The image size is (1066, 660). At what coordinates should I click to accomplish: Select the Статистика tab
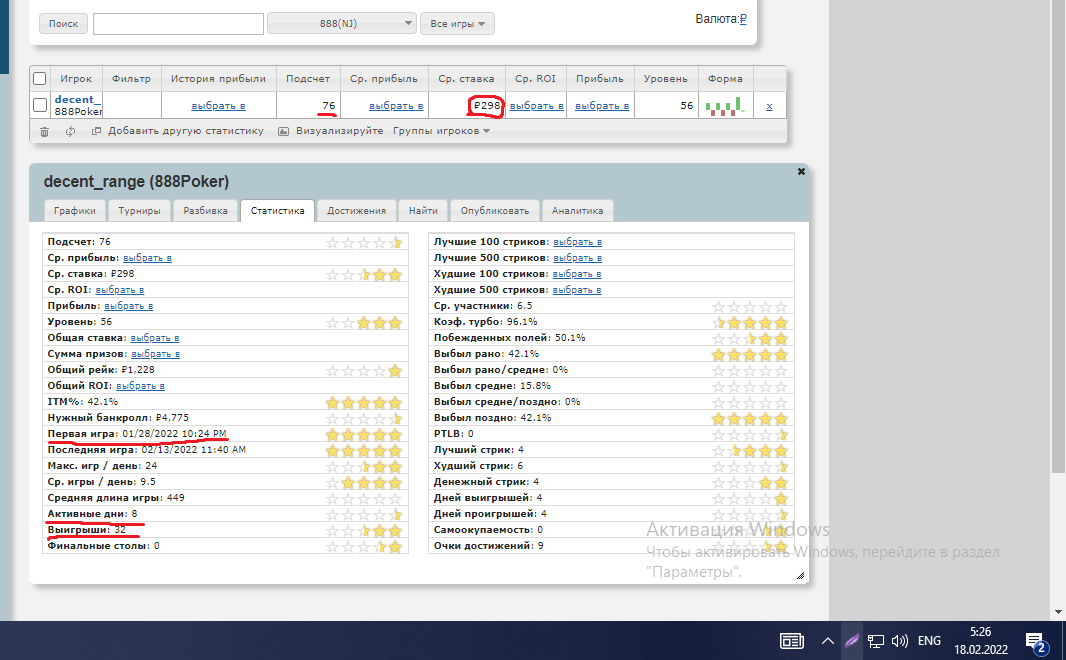[x=277, y=211]
